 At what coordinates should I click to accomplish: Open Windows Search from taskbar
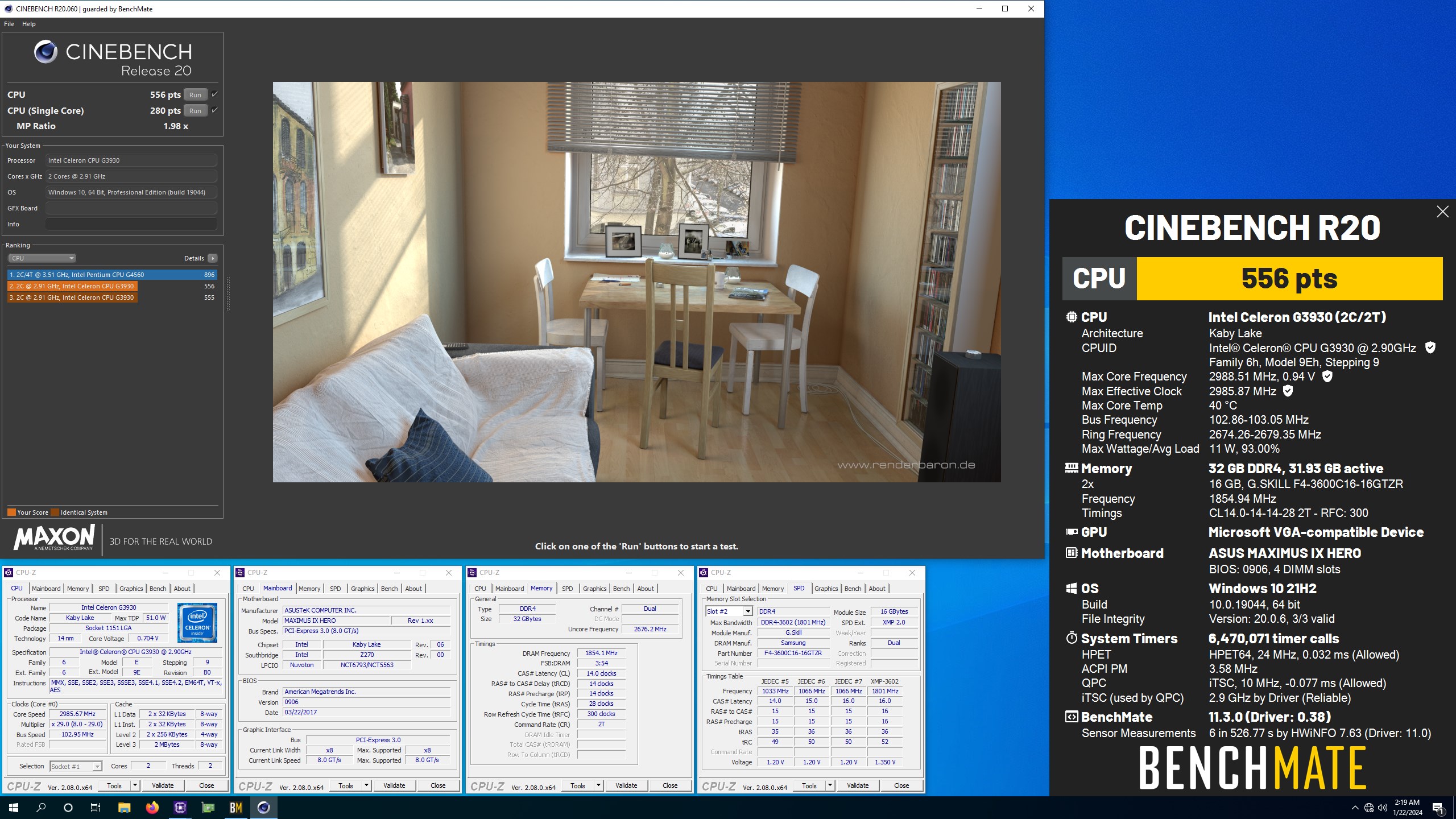41,808
